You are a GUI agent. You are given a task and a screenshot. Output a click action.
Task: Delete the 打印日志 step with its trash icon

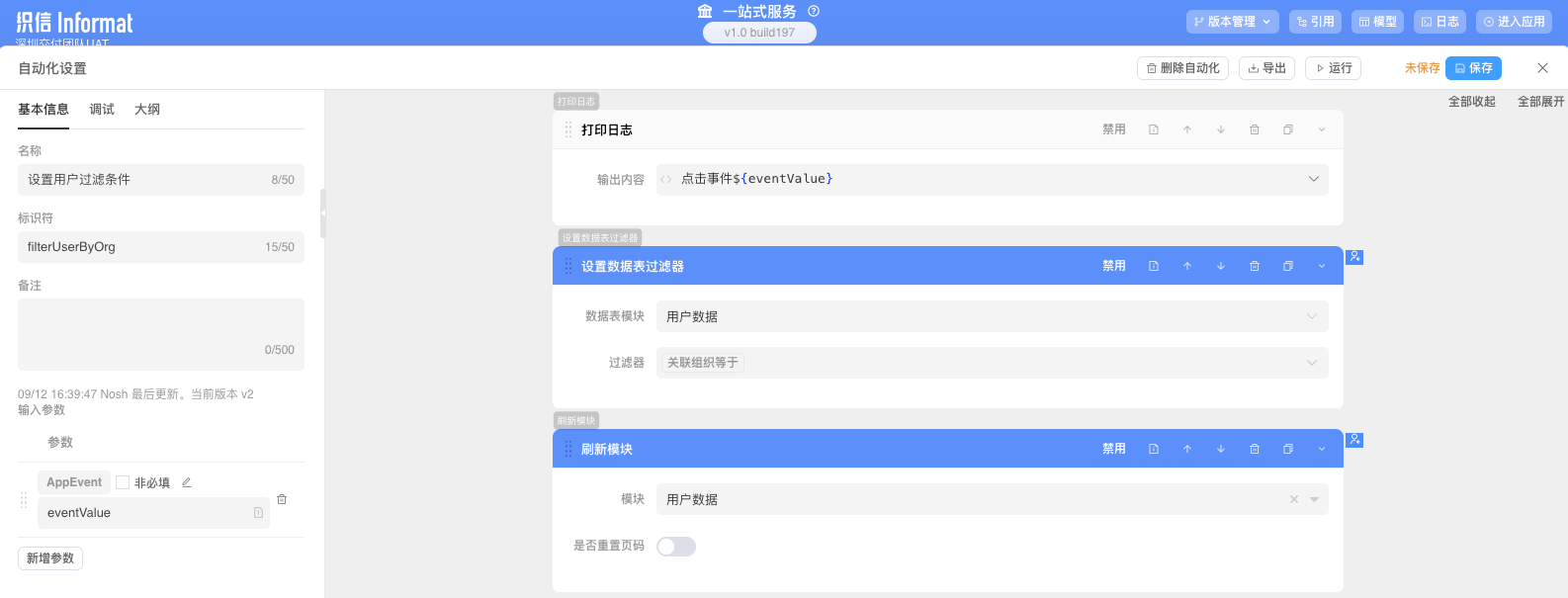click(1255, 129)
